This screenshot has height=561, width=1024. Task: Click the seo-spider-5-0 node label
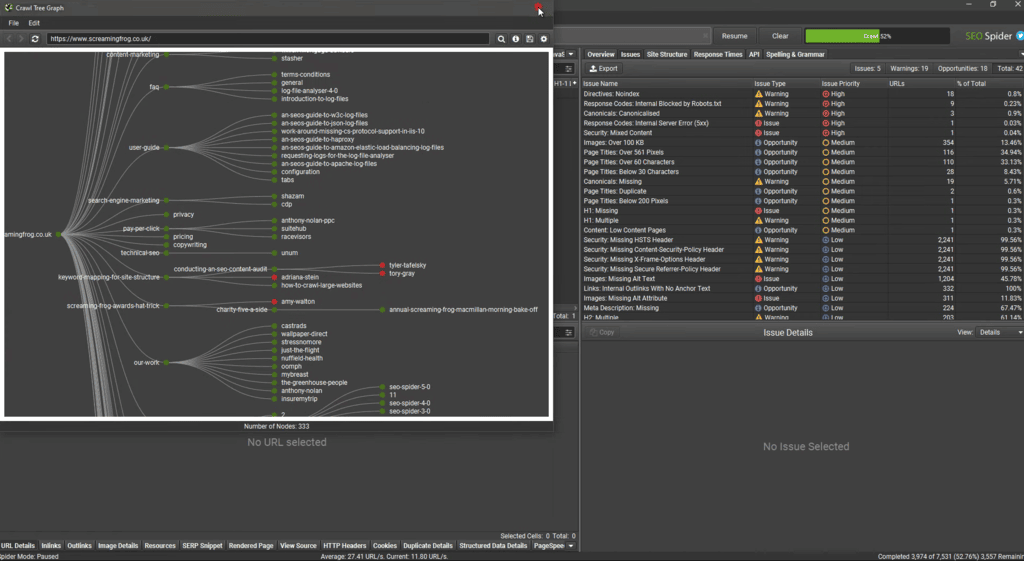tap(409, 387)
